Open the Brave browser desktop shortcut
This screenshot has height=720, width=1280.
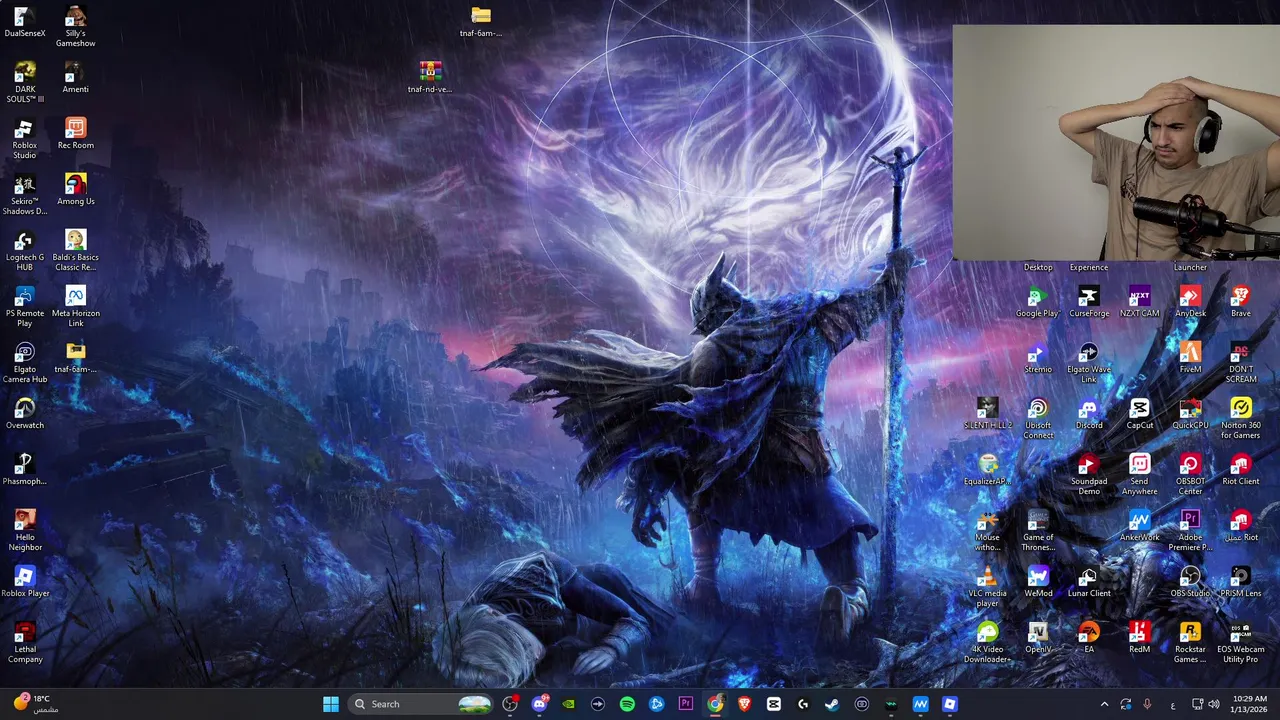point(1241,302)
